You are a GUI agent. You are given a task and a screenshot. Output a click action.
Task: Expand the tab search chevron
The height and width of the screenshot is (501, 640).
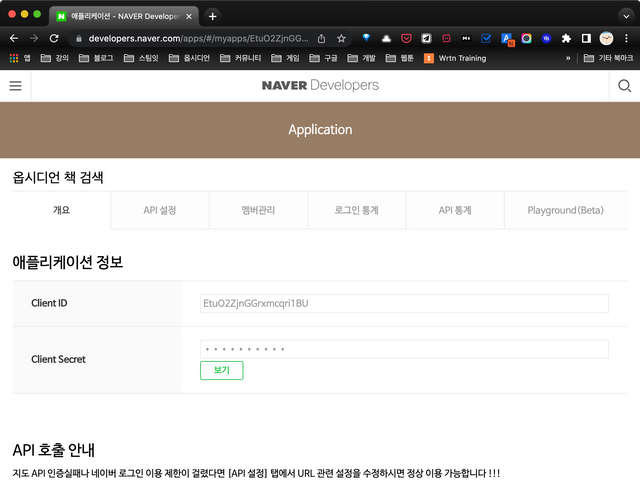click(626, 16)
